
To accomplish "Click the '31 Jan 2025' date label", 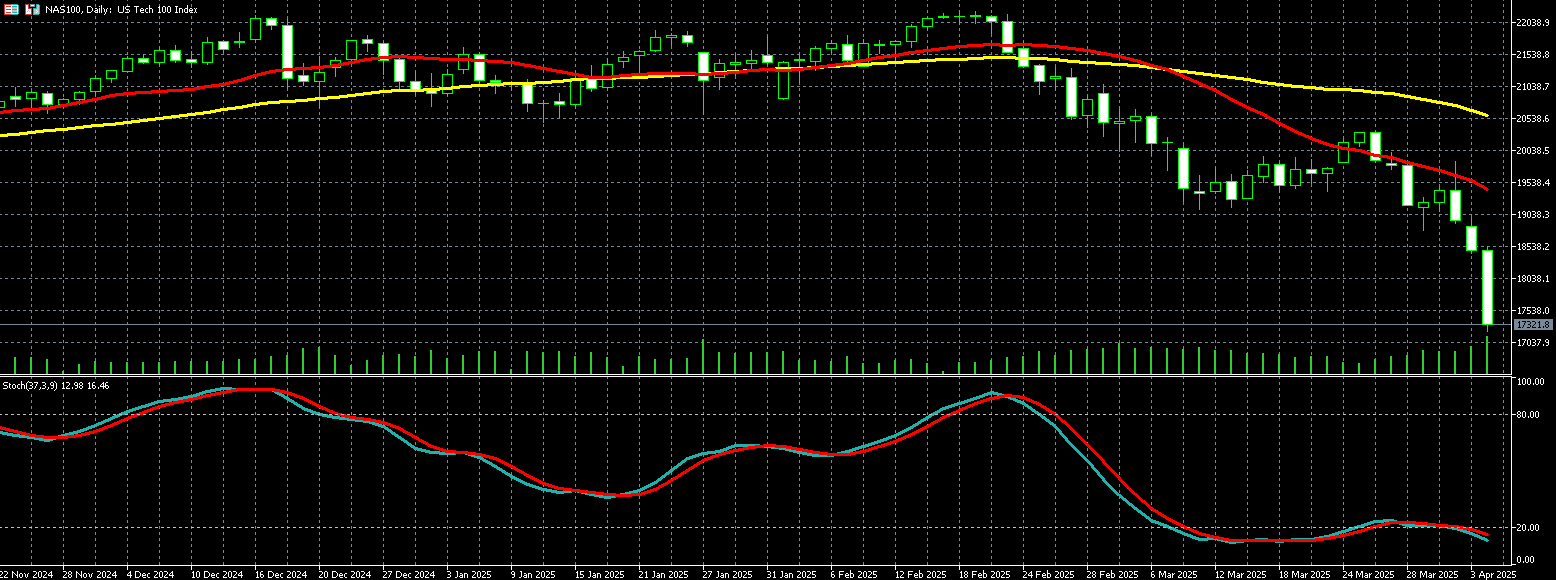I will click(x=792, y=575).
